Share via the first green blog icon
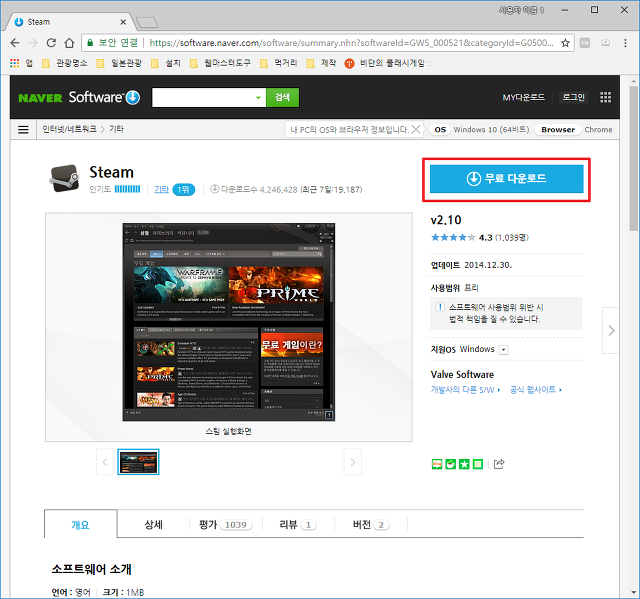This screenshot has width=640, height=599. pyautogui.click(x=437, y=464)
